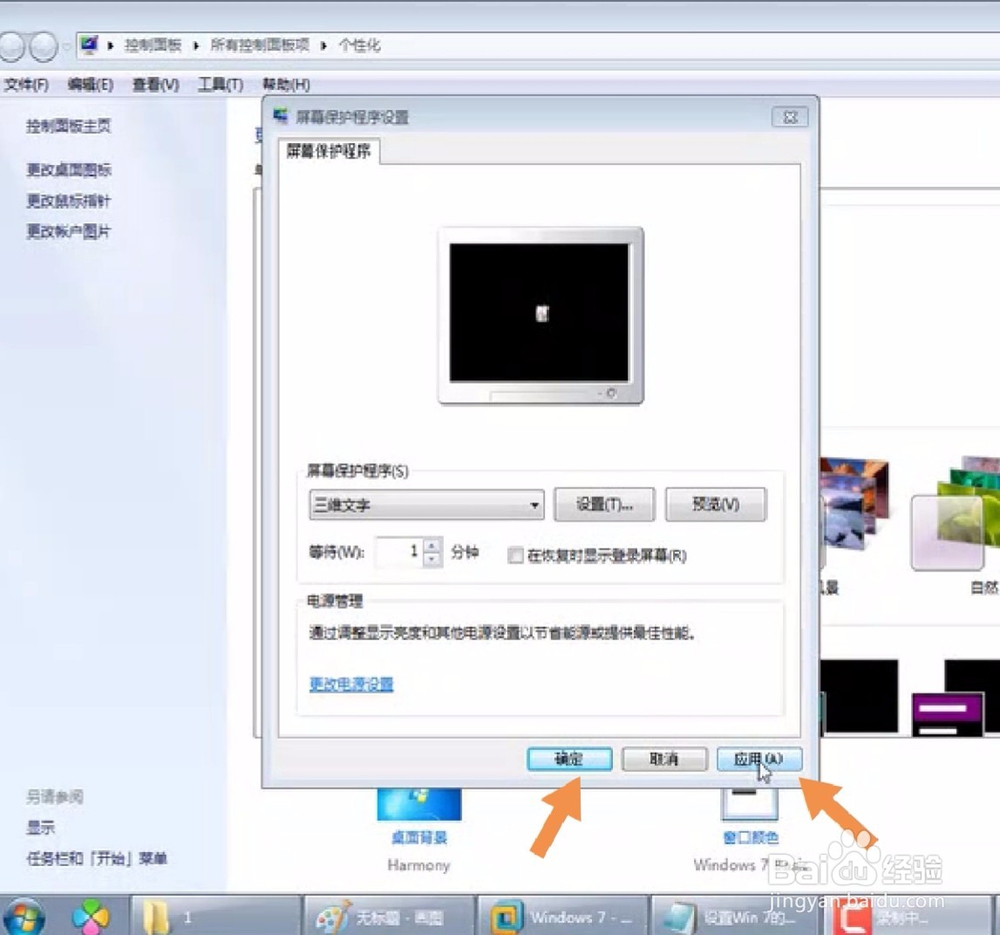Click the wait time input field

(x=399, y=552)
